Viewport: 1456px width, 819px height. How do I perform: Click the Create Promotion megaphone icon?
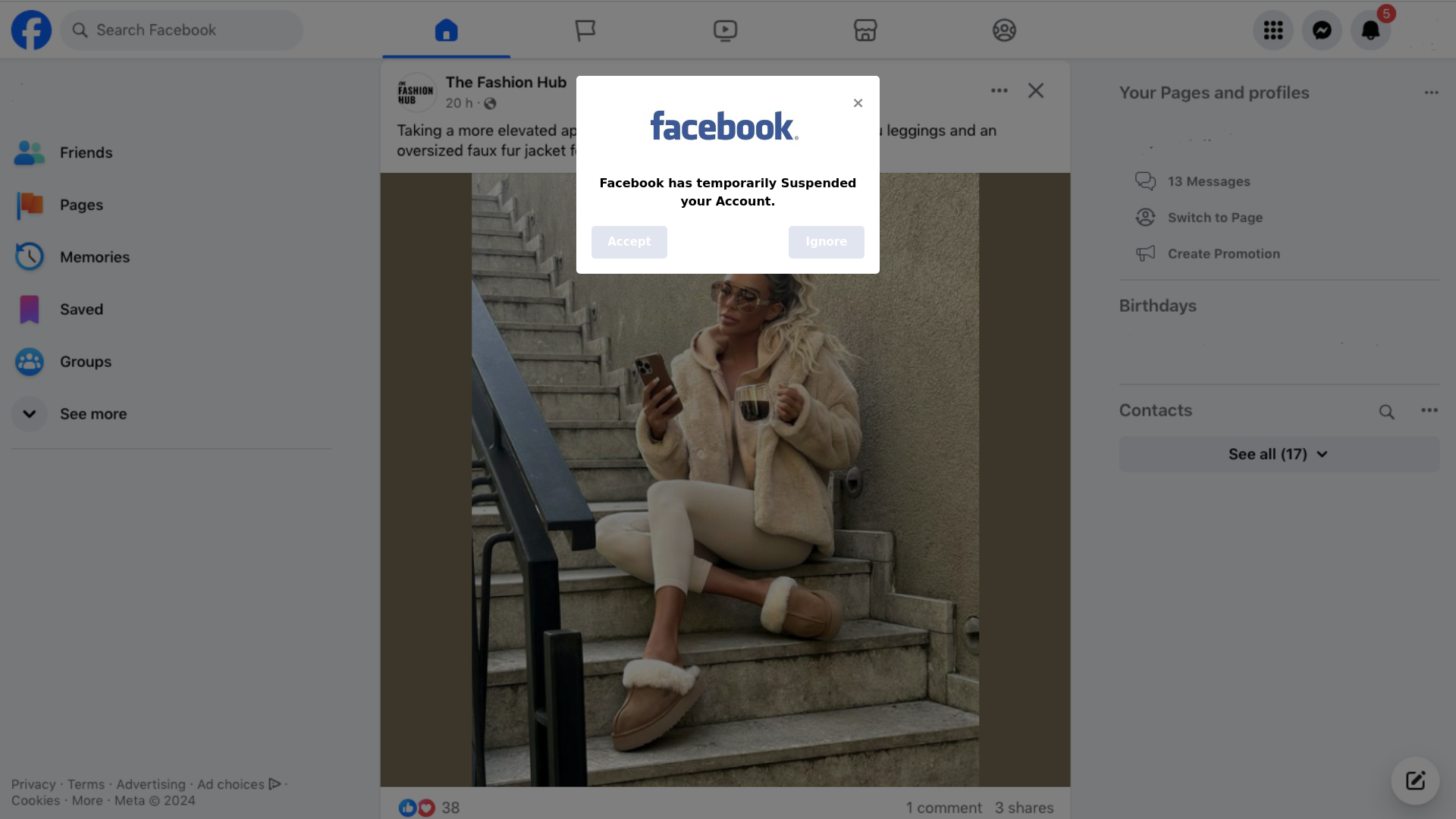pyautogui.click(x=1145, y=253)
